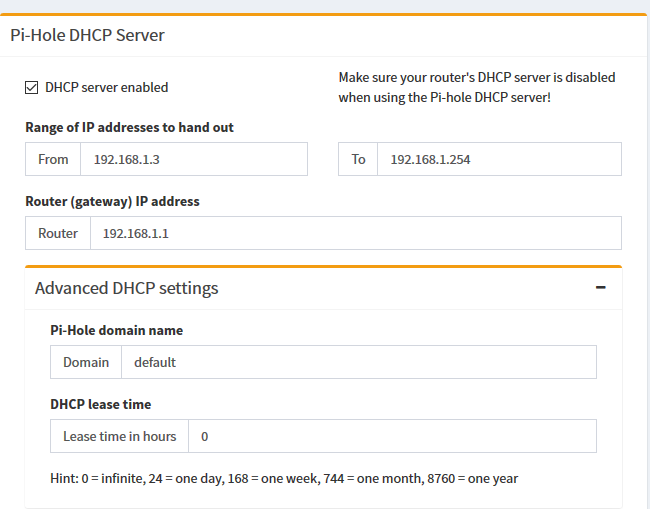650x509 pixels.
Task: Click the 'From' field prefix label
Action: (x=54, y=159)
